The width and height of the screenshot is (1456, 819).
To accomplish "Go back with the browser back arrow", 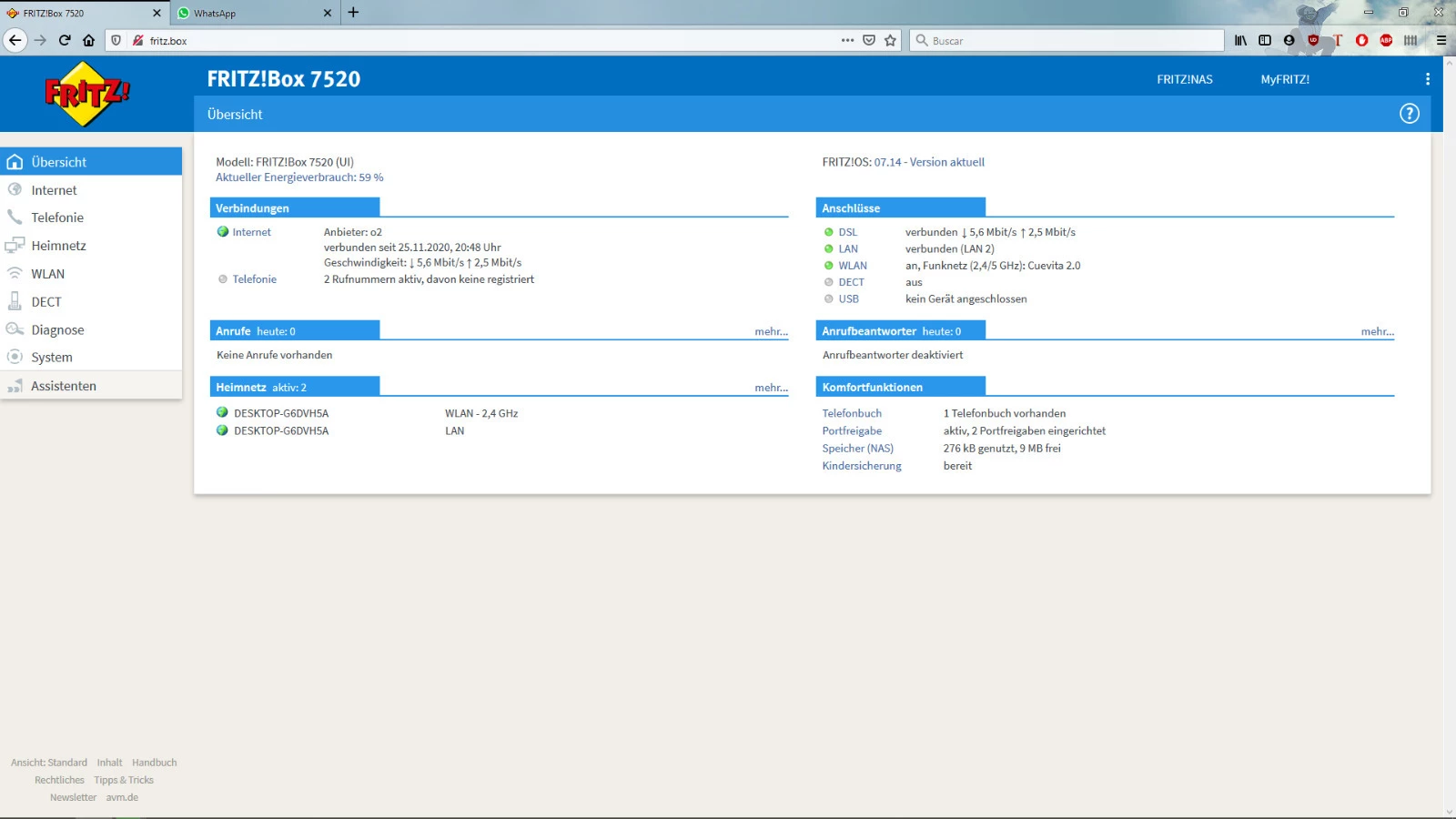I will pos(15,40).
